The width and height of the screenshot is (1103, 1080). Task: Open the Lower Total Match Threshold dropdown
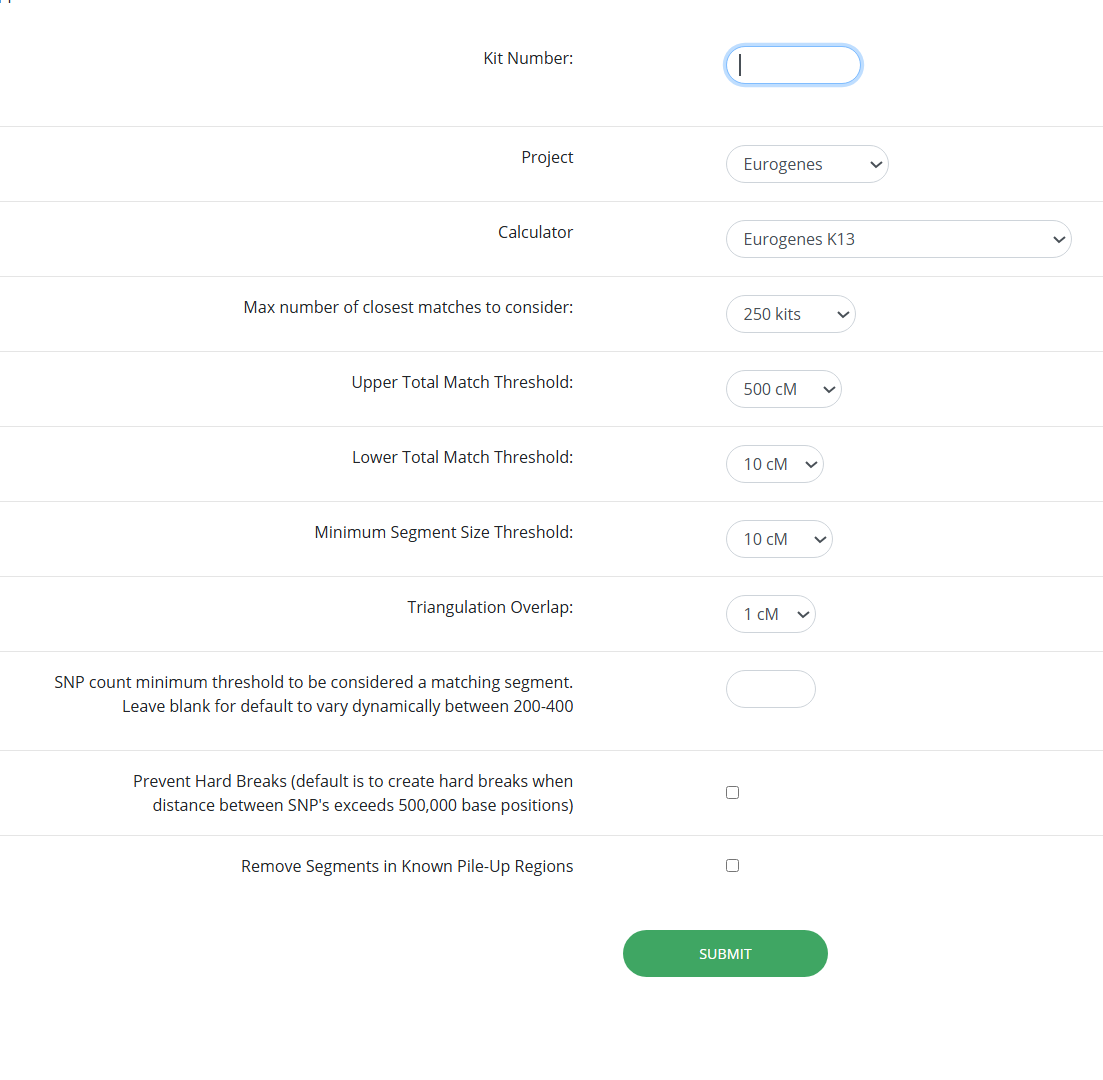tap(774, 464)
